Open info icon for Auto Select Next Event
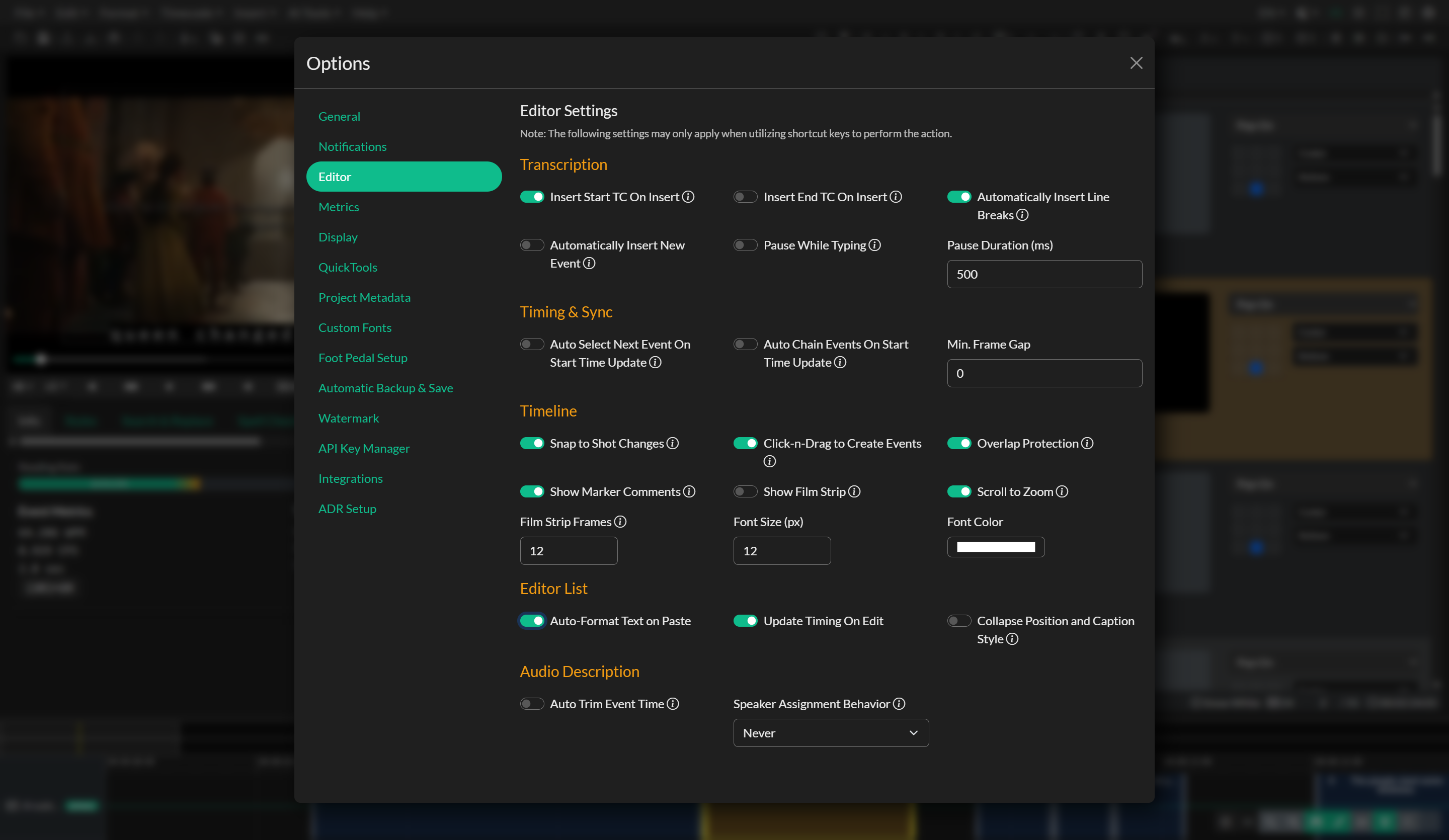The image size is (1449, 840). (x=655, y=362)
